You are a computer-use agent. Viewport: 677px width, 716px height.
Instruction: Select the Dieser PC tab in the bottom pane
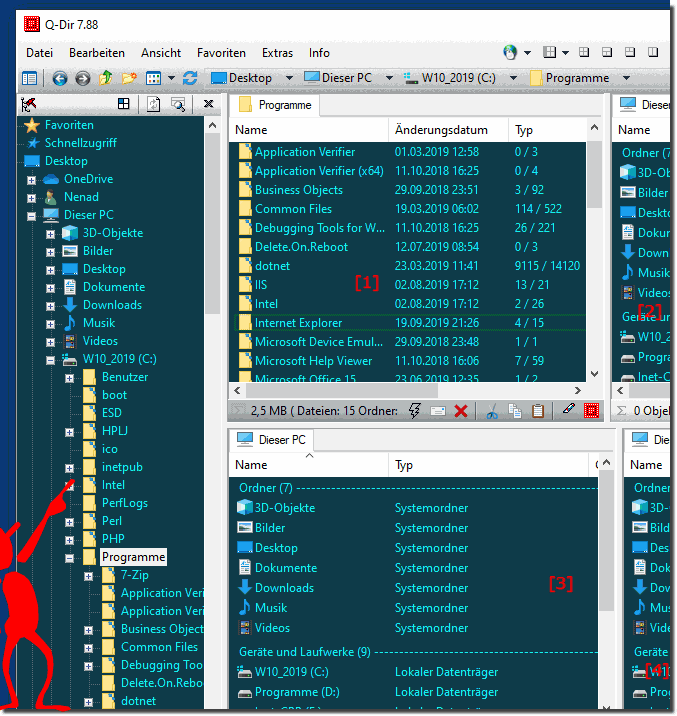pyautogui.click(x=272, y=440)
